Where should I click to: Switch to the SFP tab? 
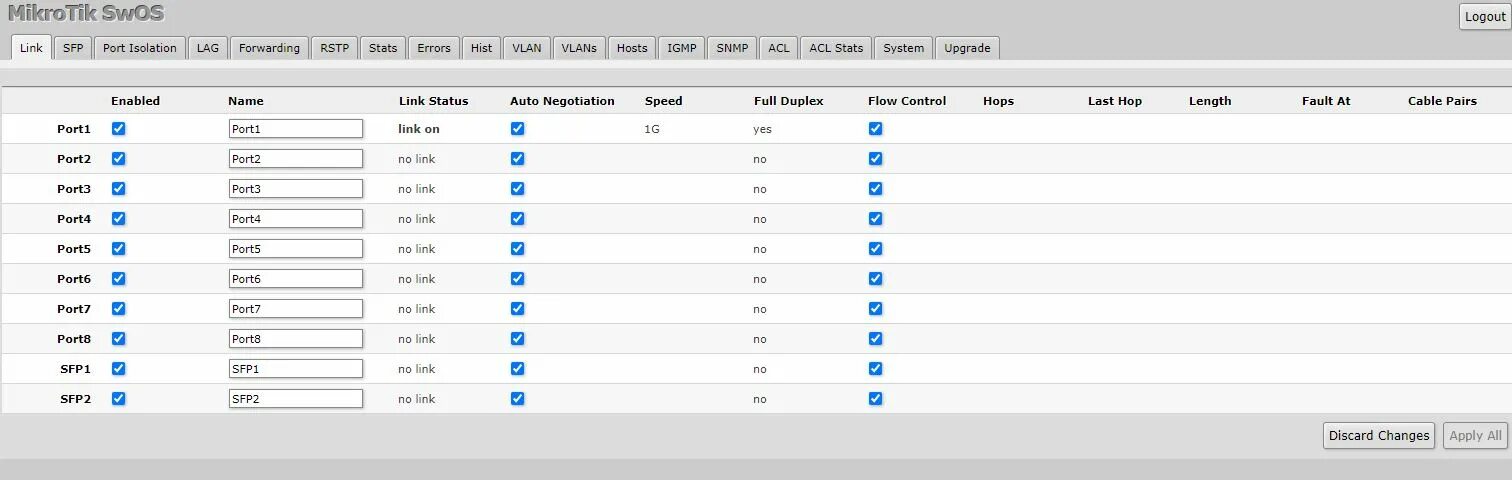[x=73, y=48]
